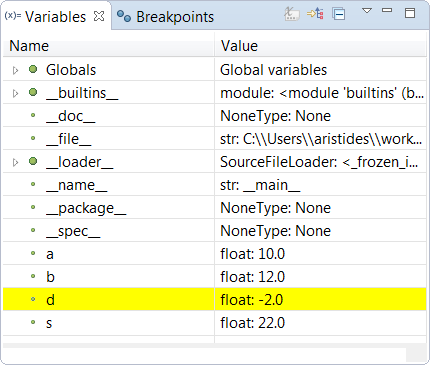The image size is (430, 365).
Task: Click the Globals green circle icon
Action: click(33, 69)
